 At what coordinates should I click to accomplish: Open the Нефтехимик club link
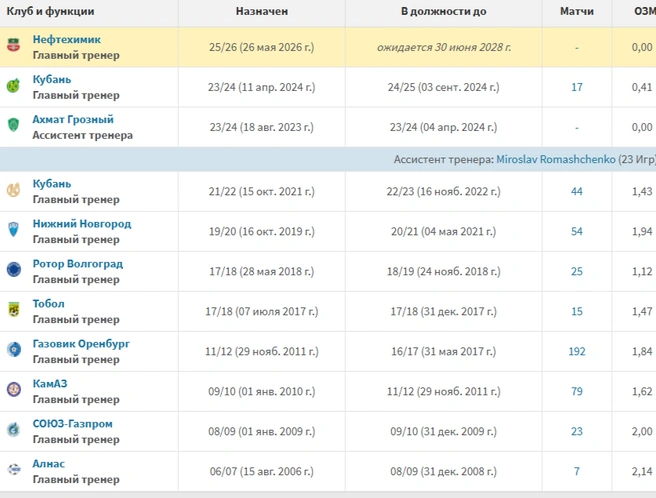67,39
